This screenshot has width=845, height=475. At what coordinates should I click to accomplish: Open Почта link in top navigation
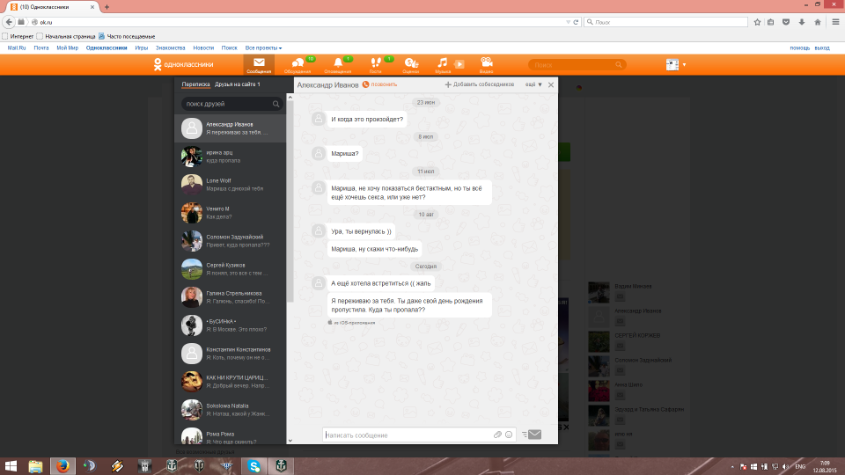(41, 48)
